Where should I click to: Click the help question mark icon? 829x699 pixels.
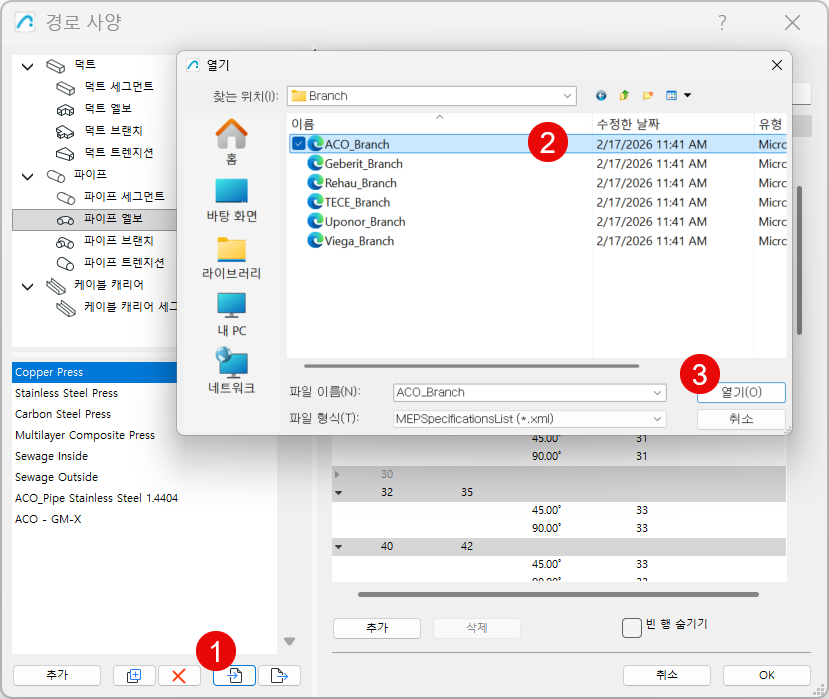[x=722, y=22]
